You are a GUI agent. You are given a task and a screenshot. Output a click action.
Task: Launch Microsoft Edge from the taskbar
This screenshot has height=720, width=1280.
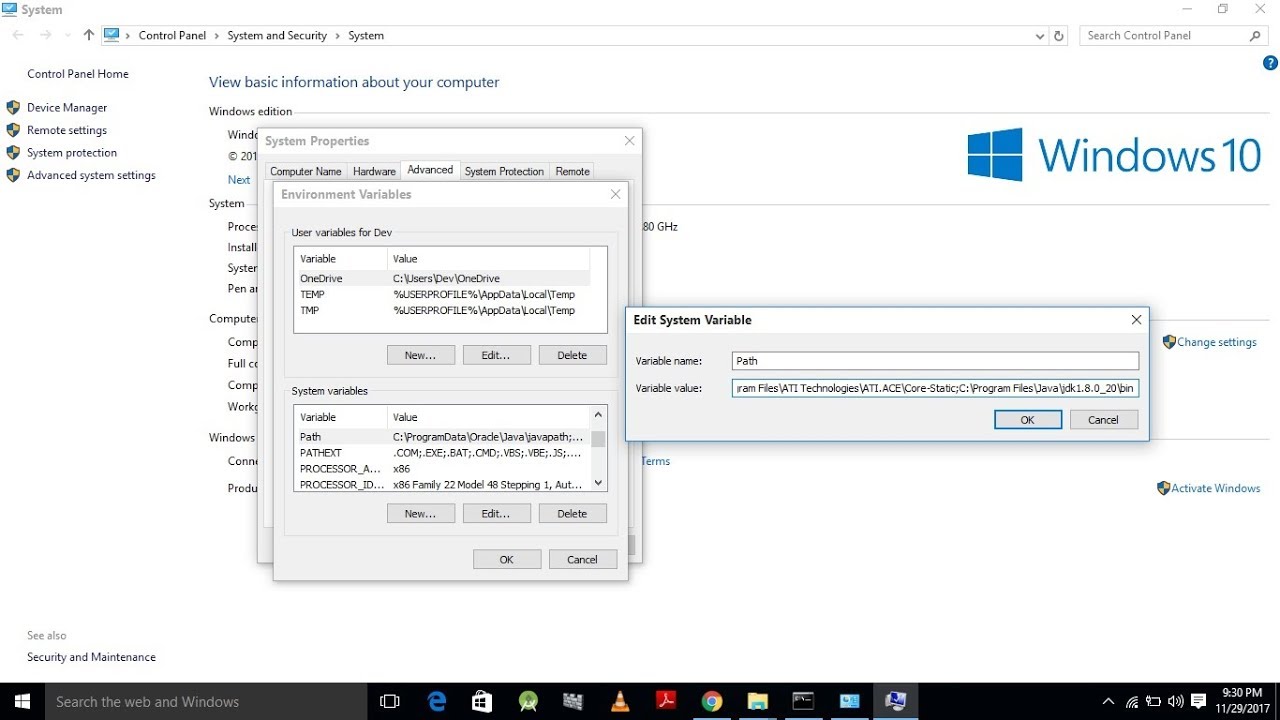click(x=437, y=701)
